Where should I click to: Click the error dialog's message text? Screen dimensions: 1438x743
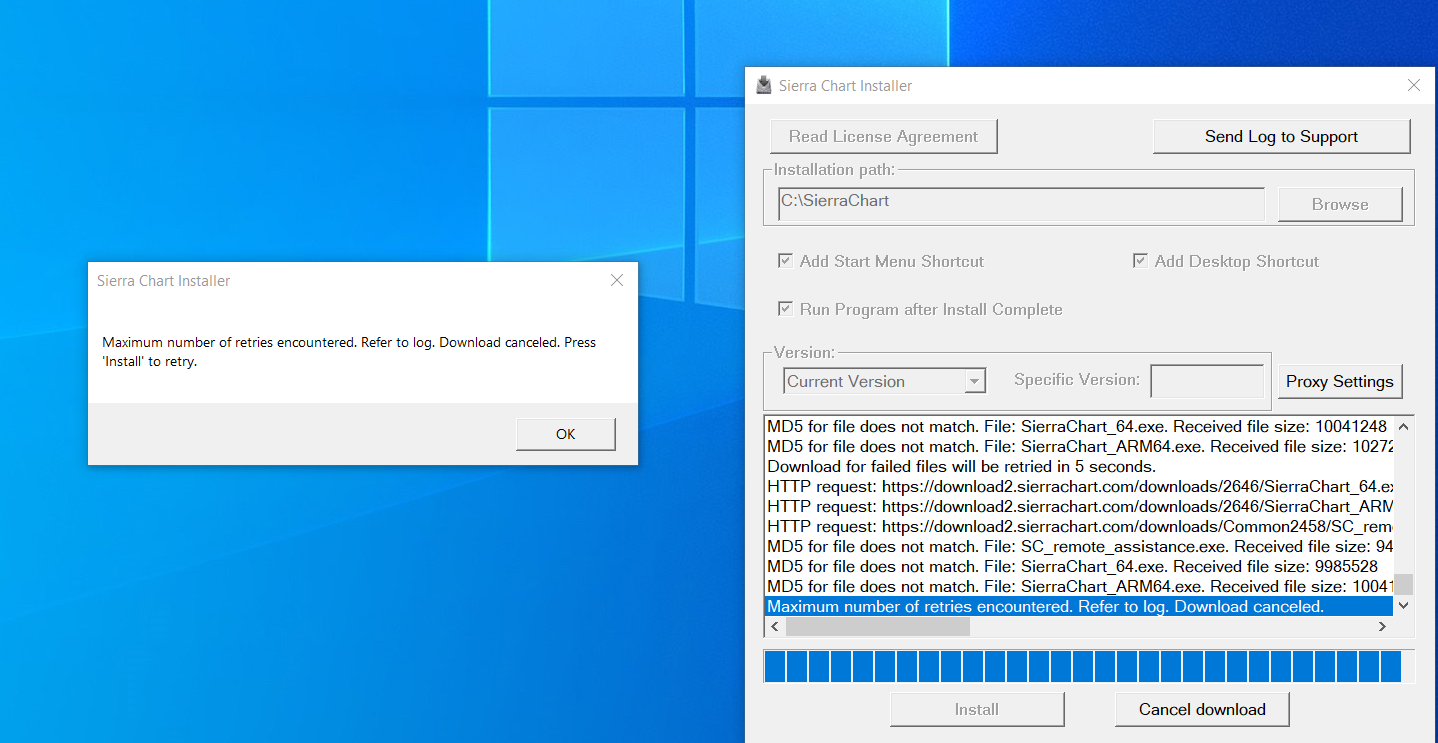pyautogui.click(x=349, y=352)
